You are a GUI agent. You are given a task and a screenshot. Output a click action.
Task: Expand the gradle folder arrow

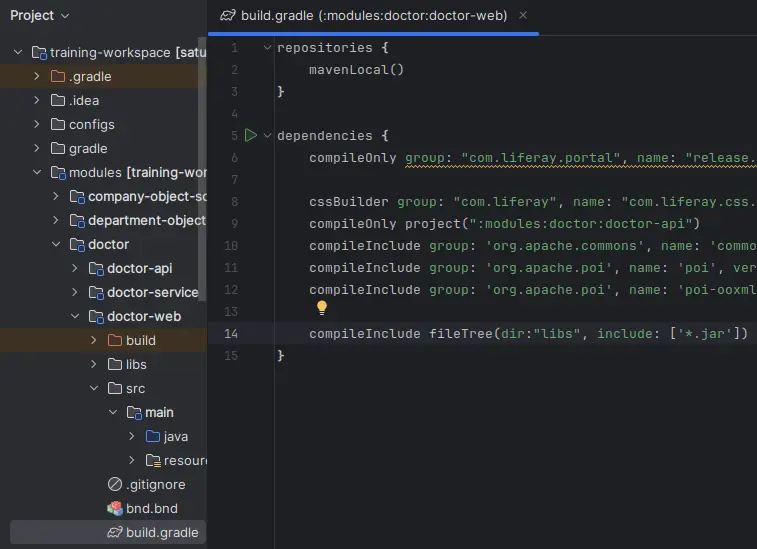(x=37, y=148)
